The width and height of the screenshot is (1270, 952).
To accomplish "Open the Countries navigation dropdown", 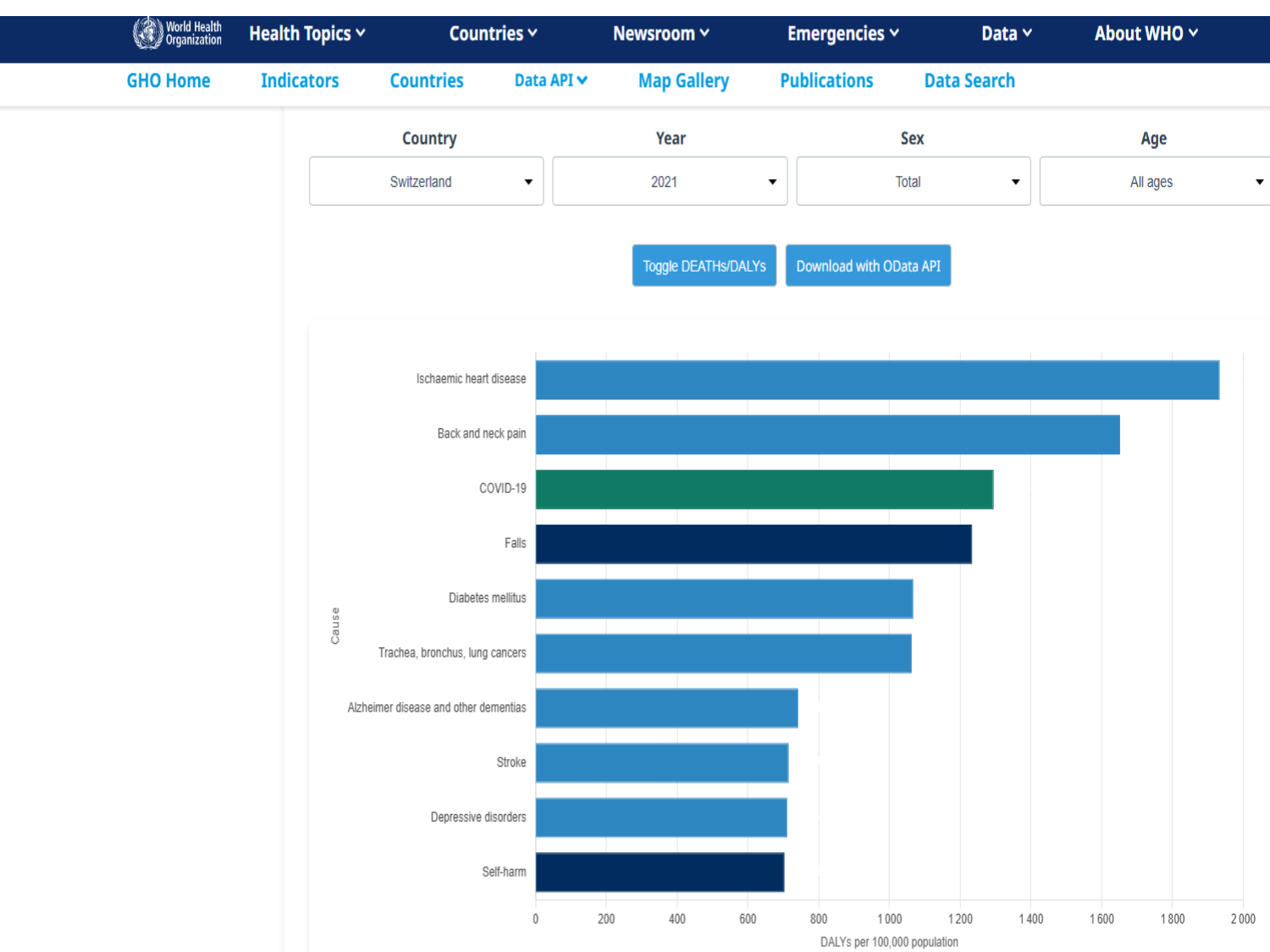I will coord(493,34).
